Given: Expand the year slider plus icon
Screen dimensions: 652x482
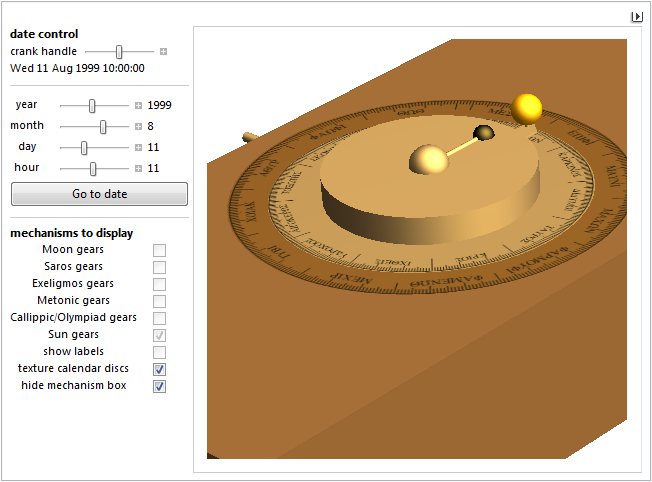Looking at the screenshot, I should pyautogui.click(x=139, y=105).
